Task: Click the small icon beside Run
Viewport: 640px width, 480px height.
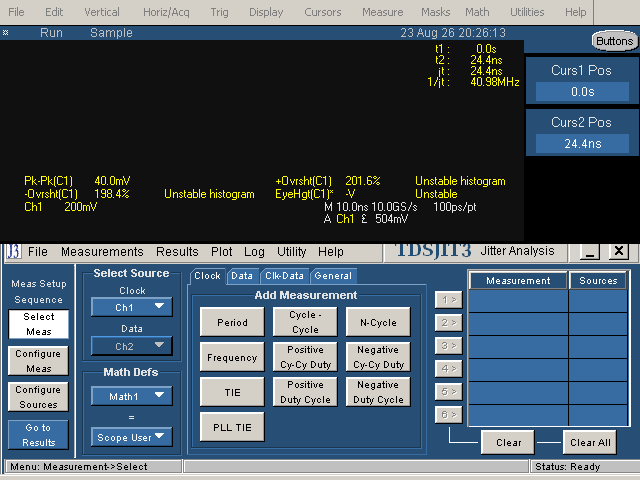Action: (x=5, y=32)
